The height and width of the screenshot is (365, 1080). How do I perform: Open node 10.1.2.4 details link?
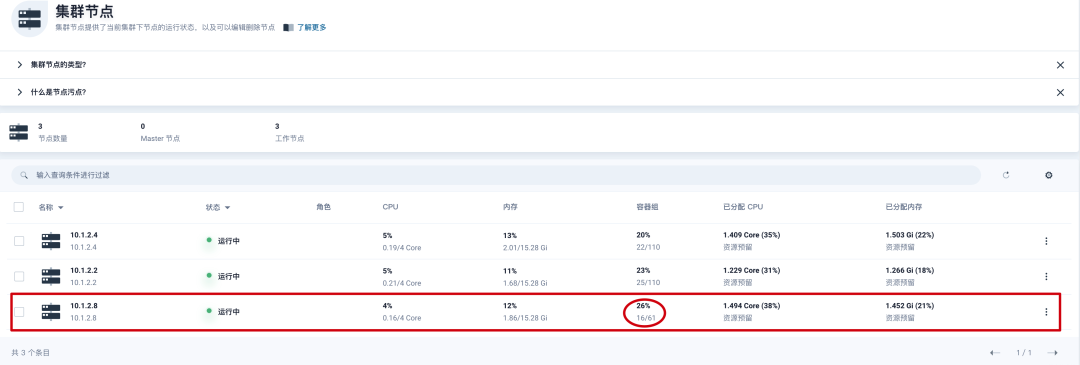click(x=83, y=236)
